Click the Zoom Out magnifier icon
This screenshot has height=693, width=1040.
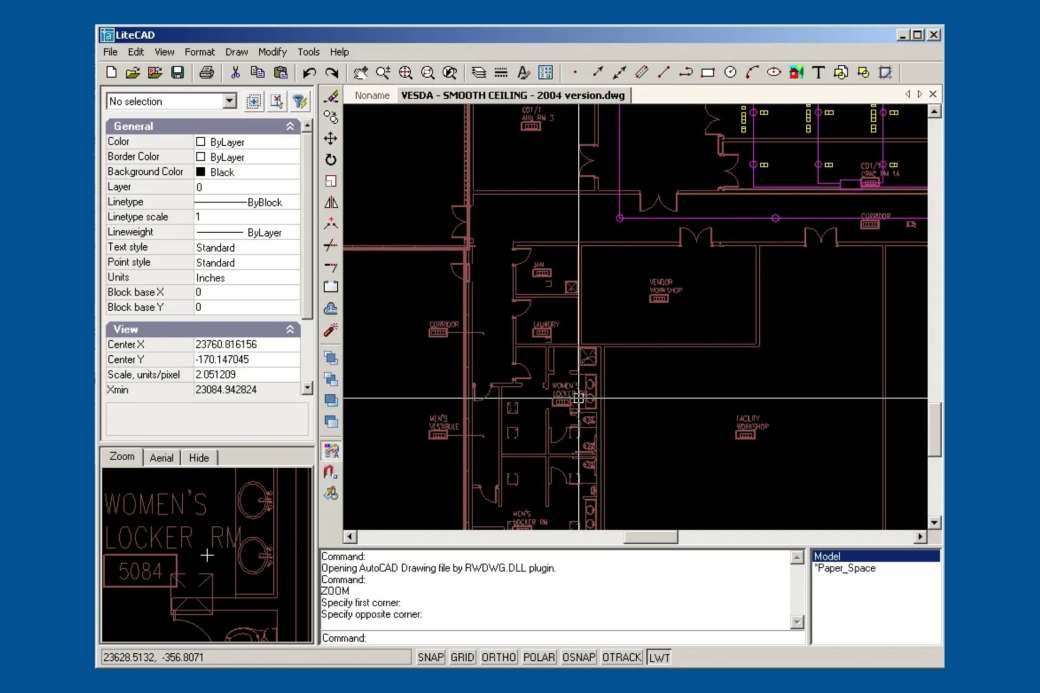[x=428, y=72]
